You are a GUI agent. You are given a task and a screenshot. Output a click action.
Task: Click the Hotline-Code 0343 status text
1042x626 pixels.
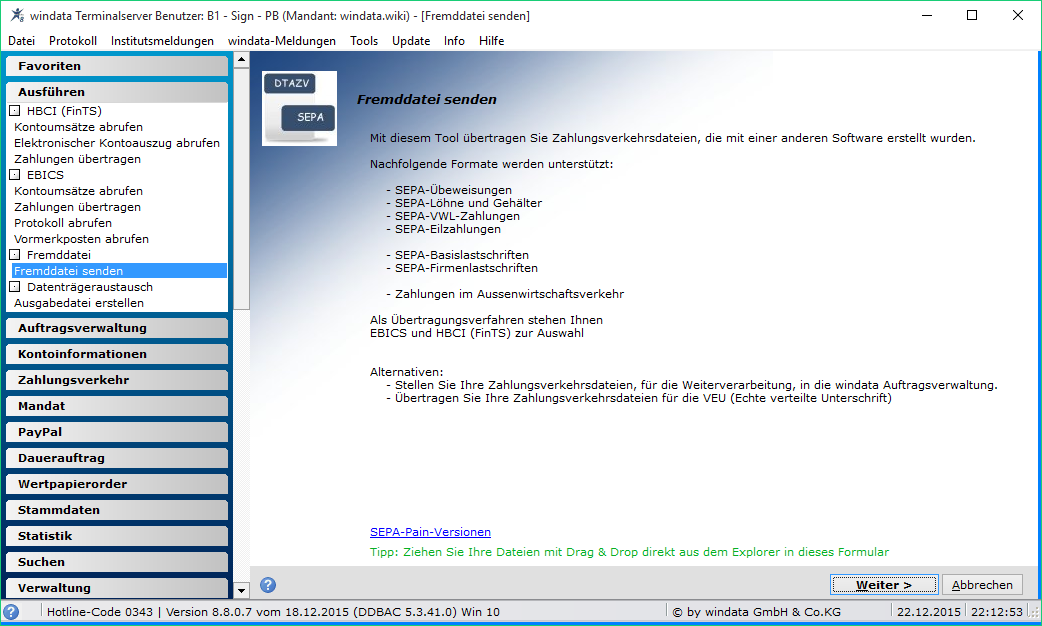point(100,612)
